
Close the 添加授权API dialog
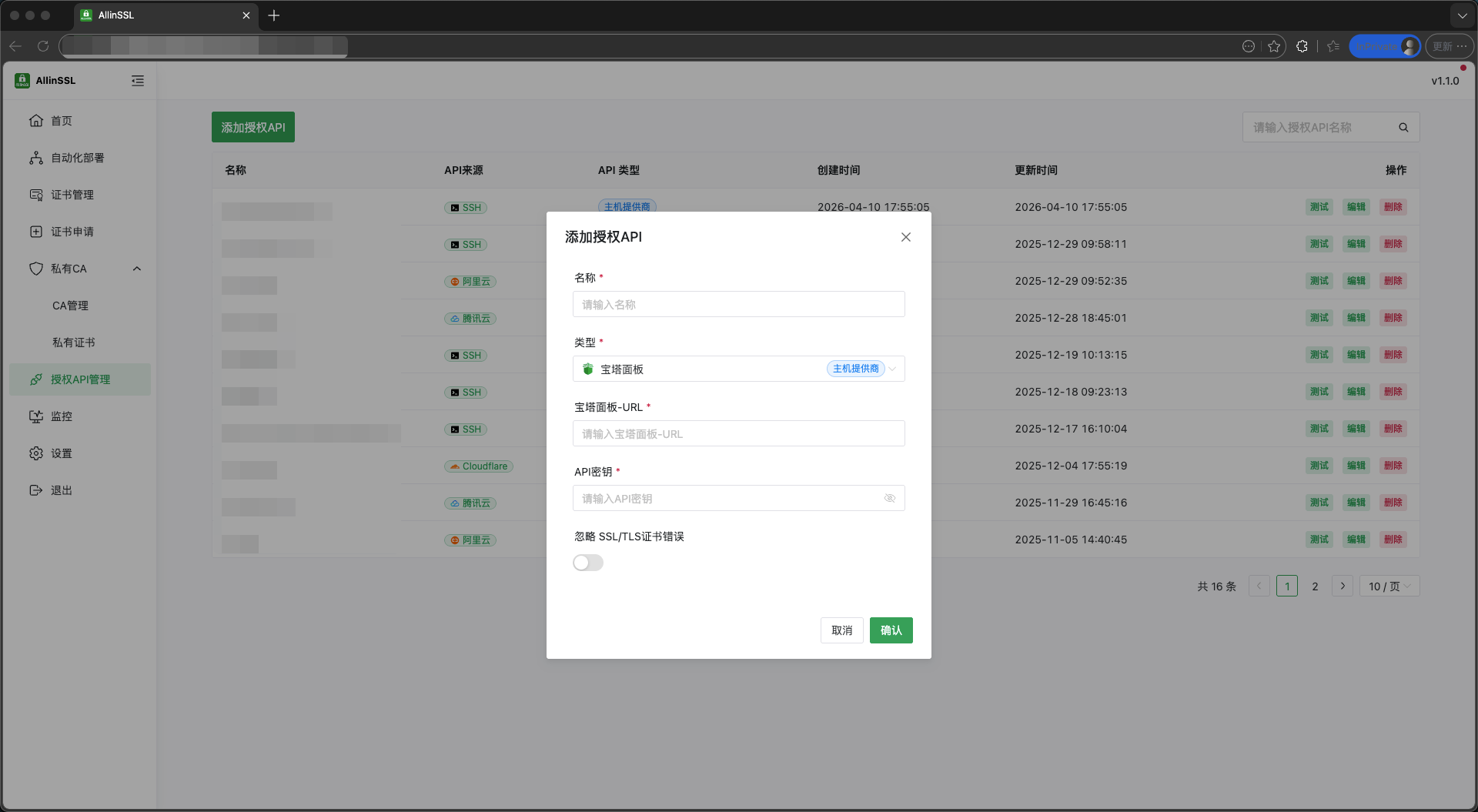906,237
